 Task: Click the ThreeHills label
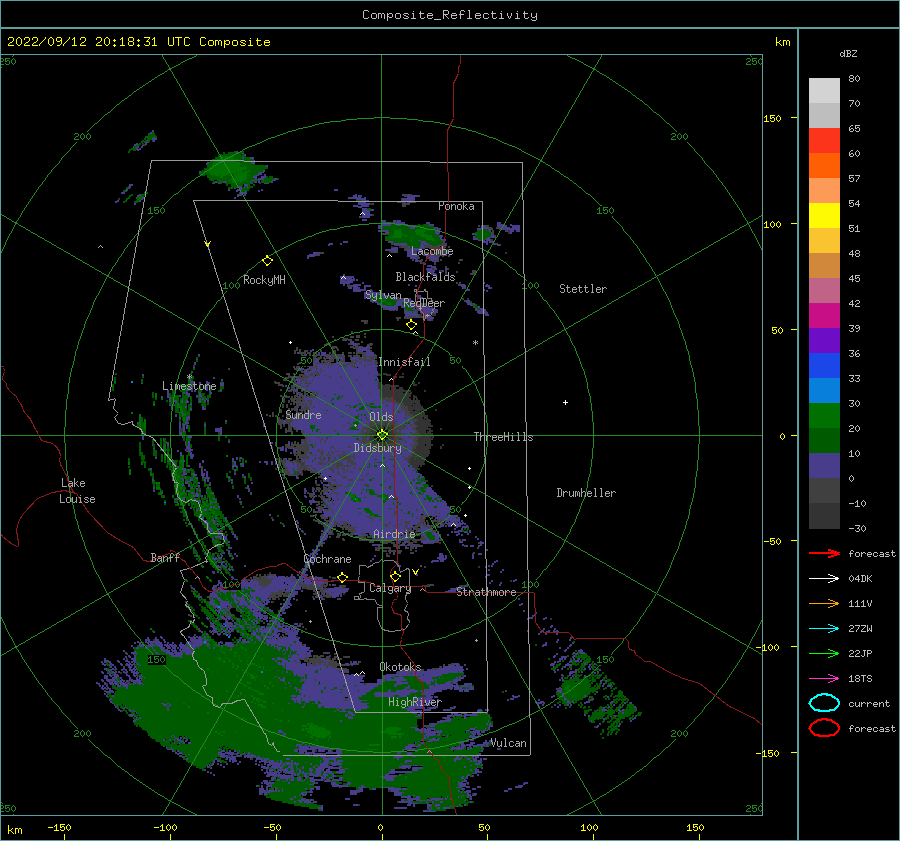click(503, 437)
